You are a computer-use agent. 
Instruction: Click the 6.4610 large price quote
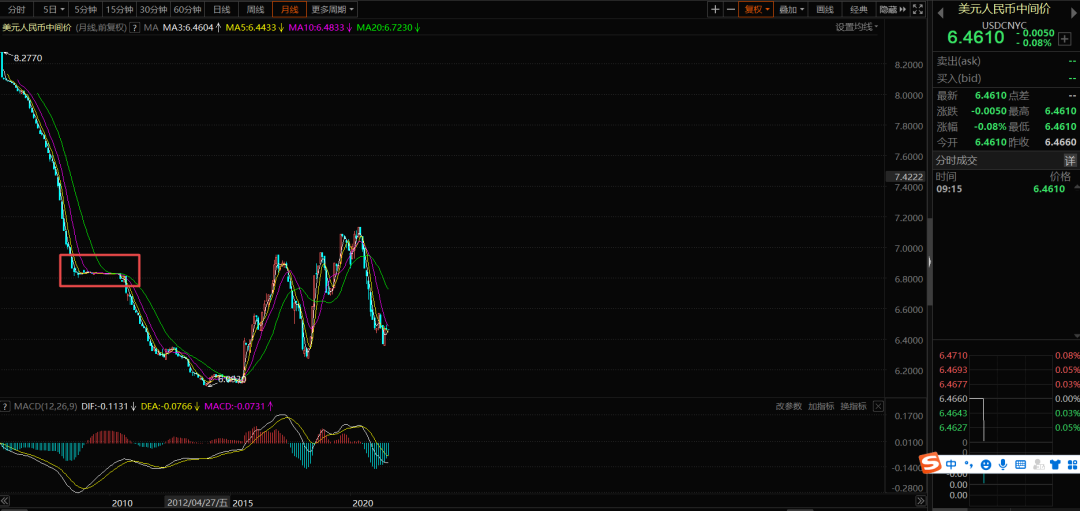(975, 37)
